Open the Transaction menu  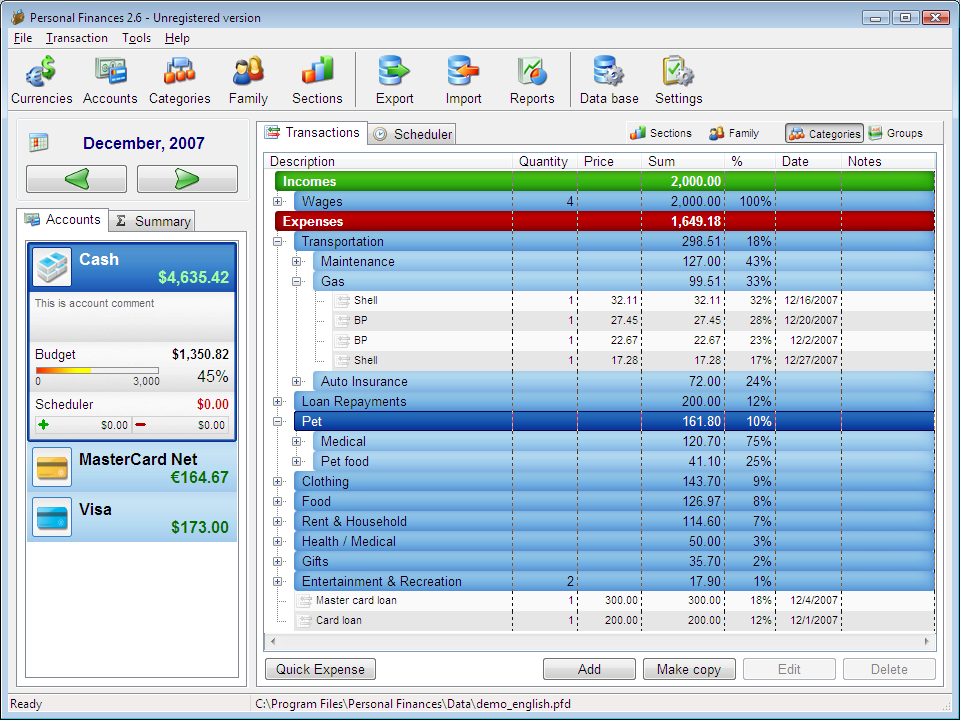click(77, 38)
